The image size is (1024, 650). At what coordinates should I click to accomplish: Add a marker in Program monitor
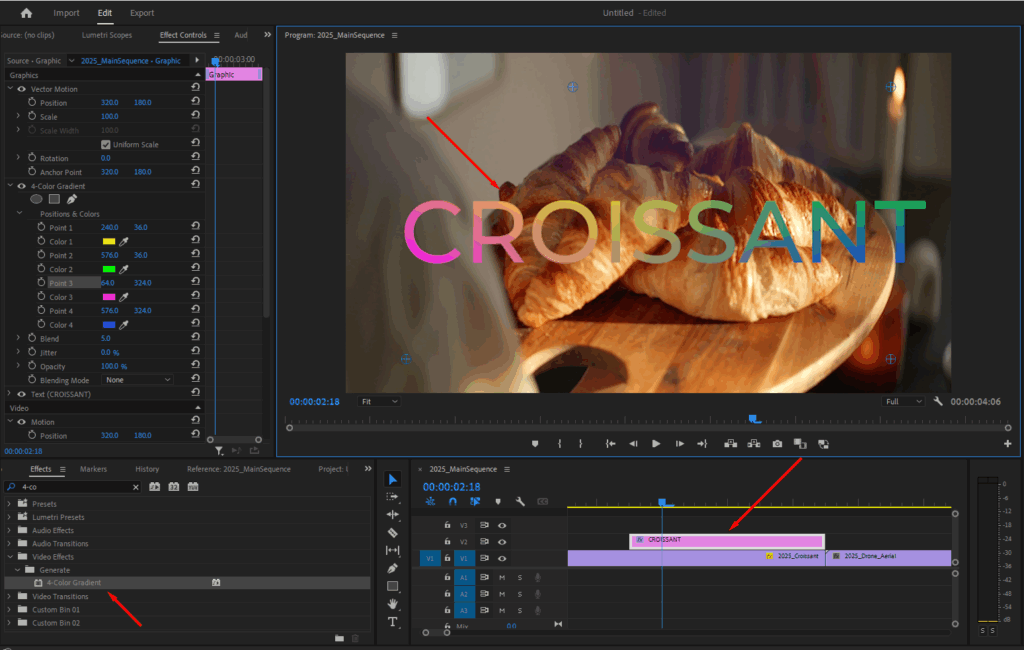[x=535, y=444]
